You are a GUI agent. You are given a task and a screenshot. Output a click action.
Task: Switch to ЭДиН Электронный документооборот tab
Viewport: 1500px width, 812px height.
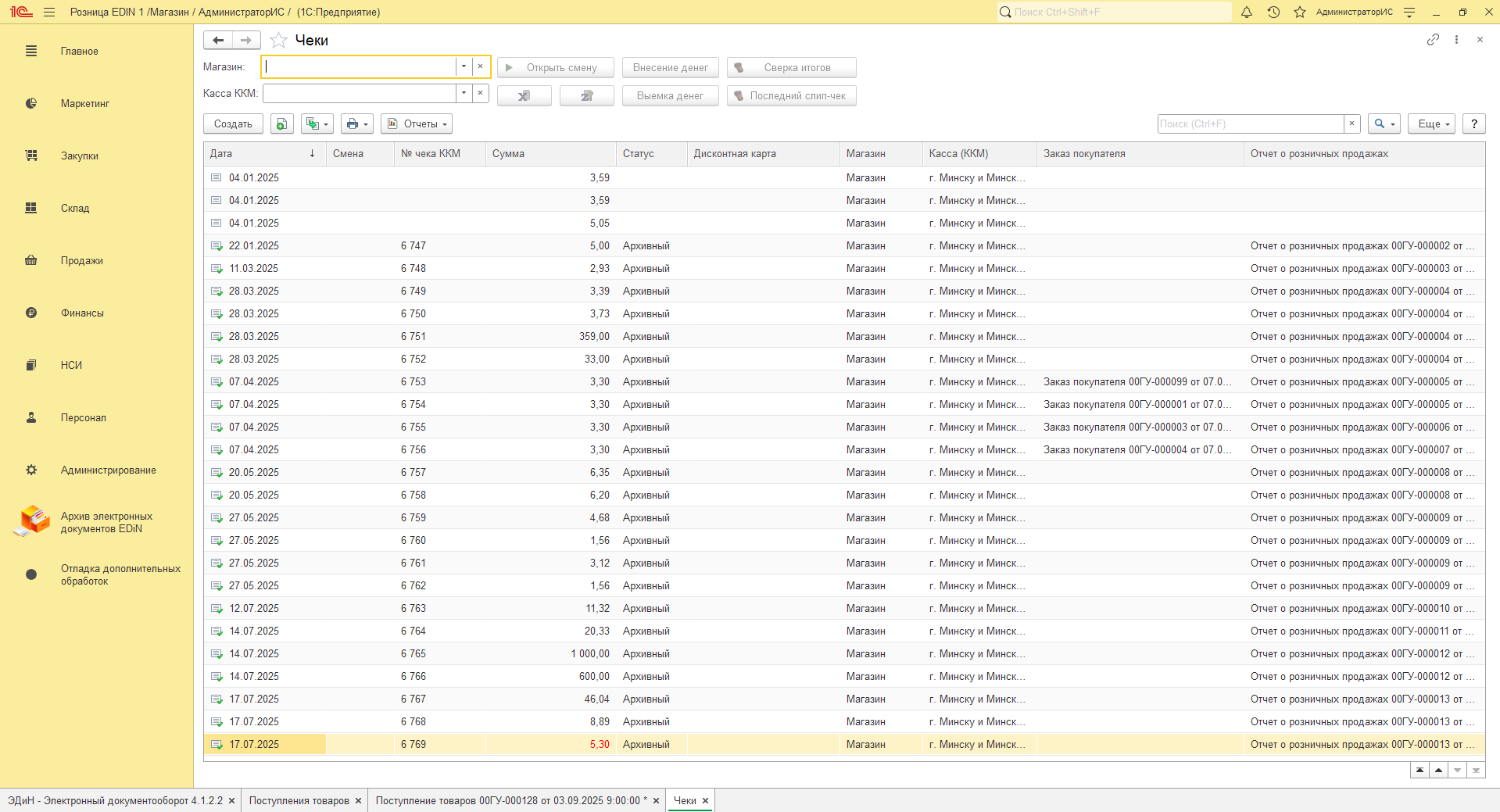115,800
